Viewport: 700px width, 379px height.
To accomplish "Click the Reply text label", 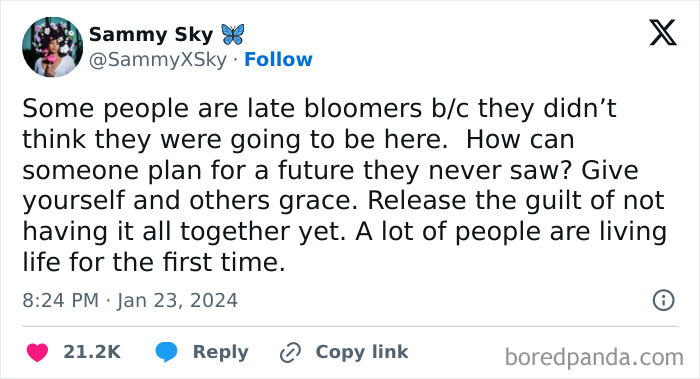I will (221, 352).
